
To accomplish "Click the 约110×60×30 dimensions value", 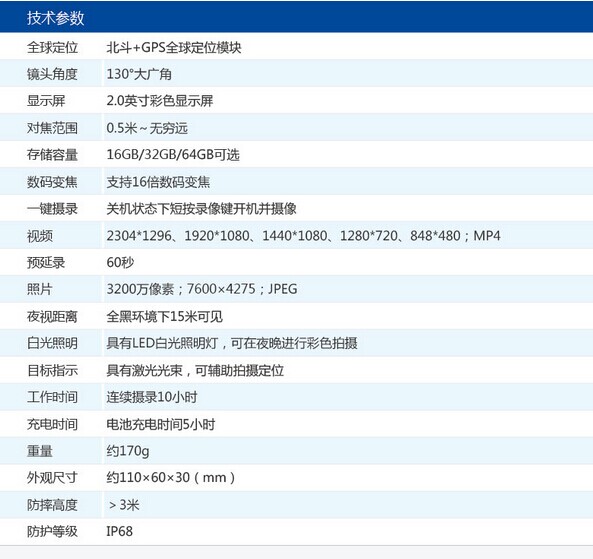I will click(x=171, y=478).
